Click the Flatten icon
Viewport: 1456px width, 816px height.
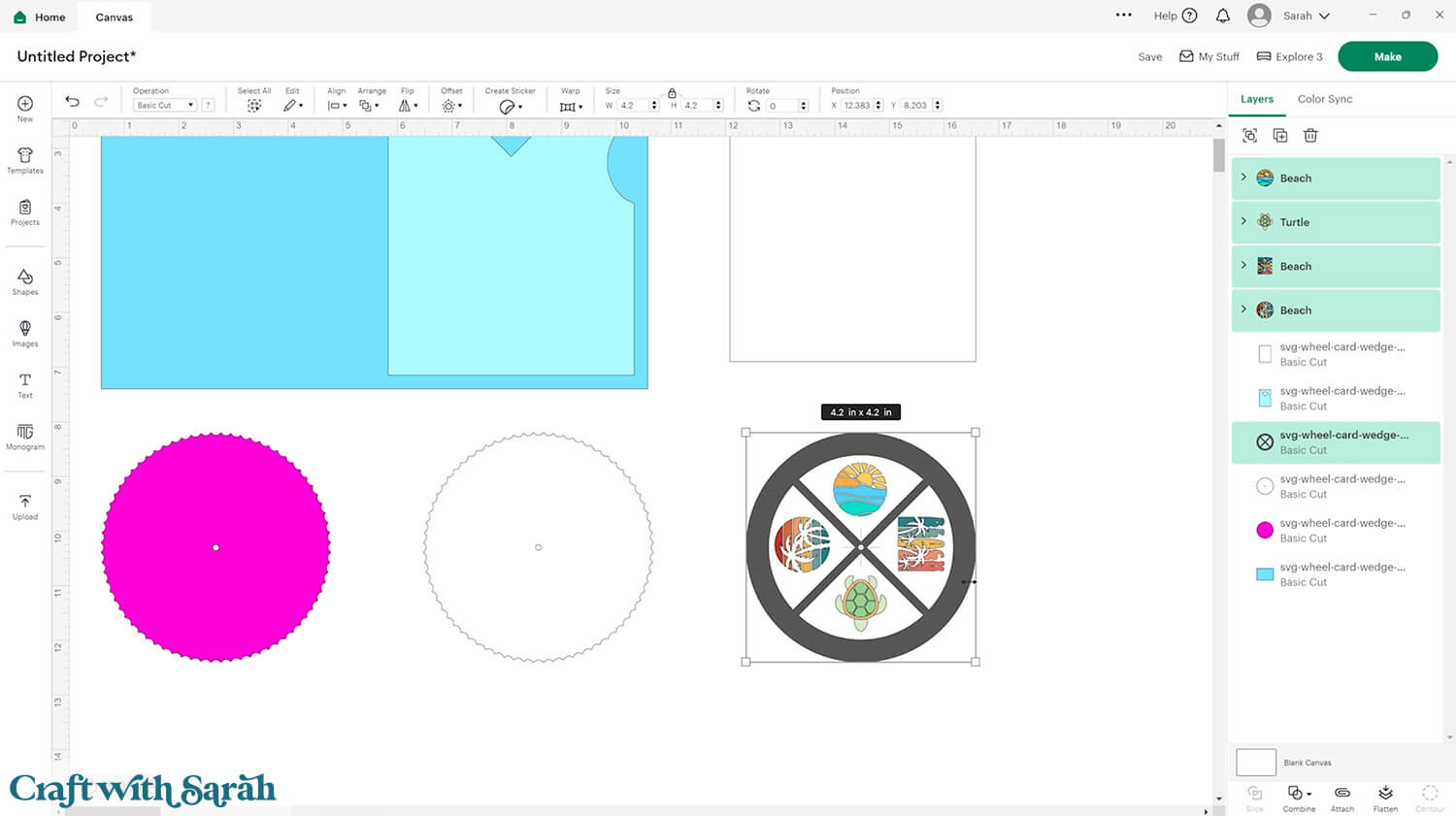[1385, 798]
